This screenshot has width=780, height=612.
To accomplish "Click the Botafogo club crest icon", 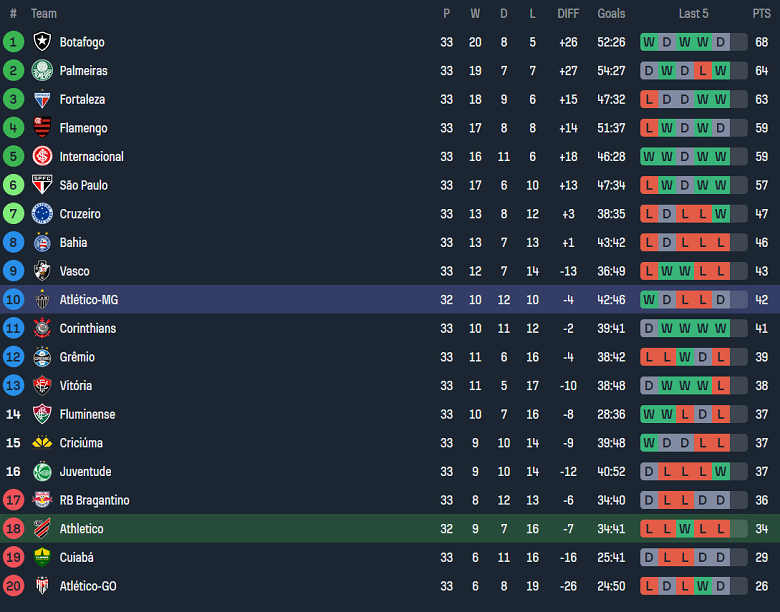I will coord(42,42).
